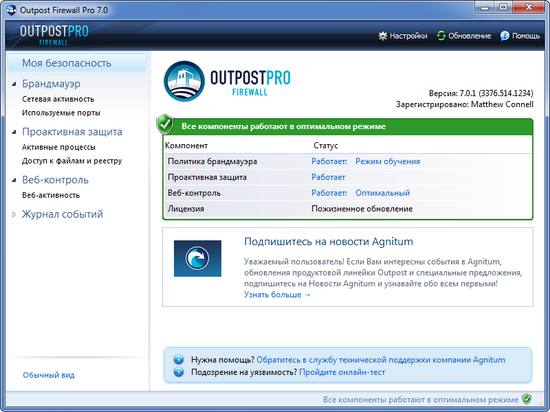Collapse the Проактивная защита section arrow

[14, 132]
